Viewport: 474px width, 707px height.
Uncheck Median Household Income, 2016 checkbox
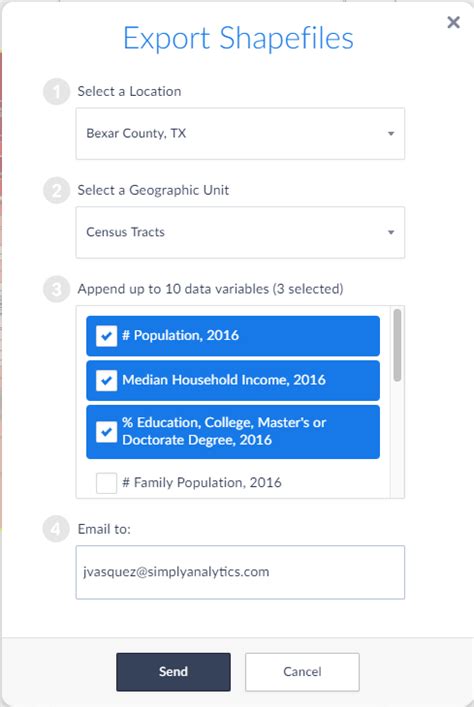click(x=106, y=381)
